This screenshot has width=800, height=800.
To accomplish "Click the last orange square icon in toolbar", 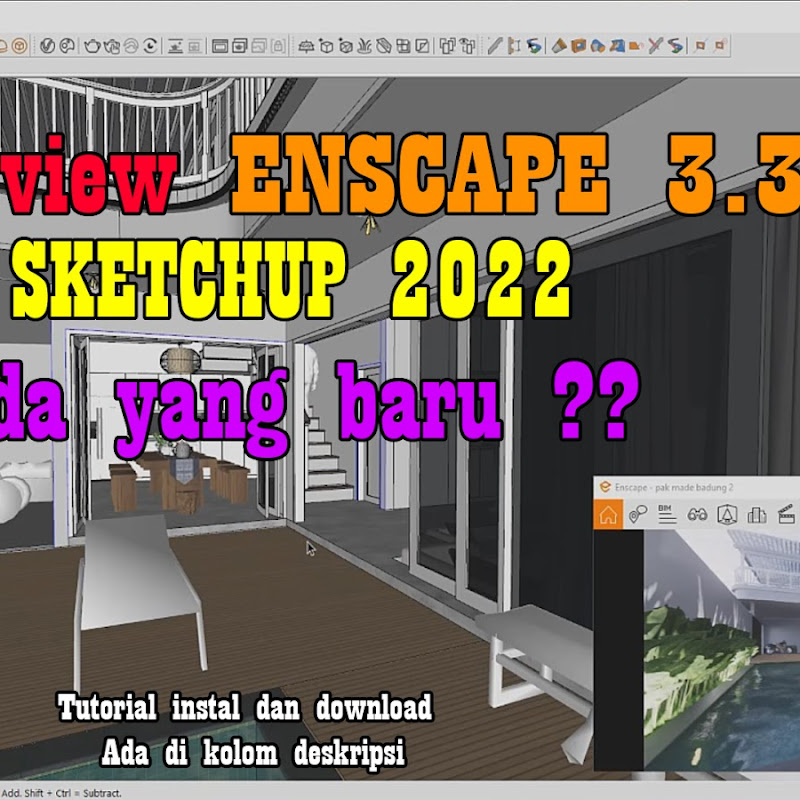I will pos(720,46).
